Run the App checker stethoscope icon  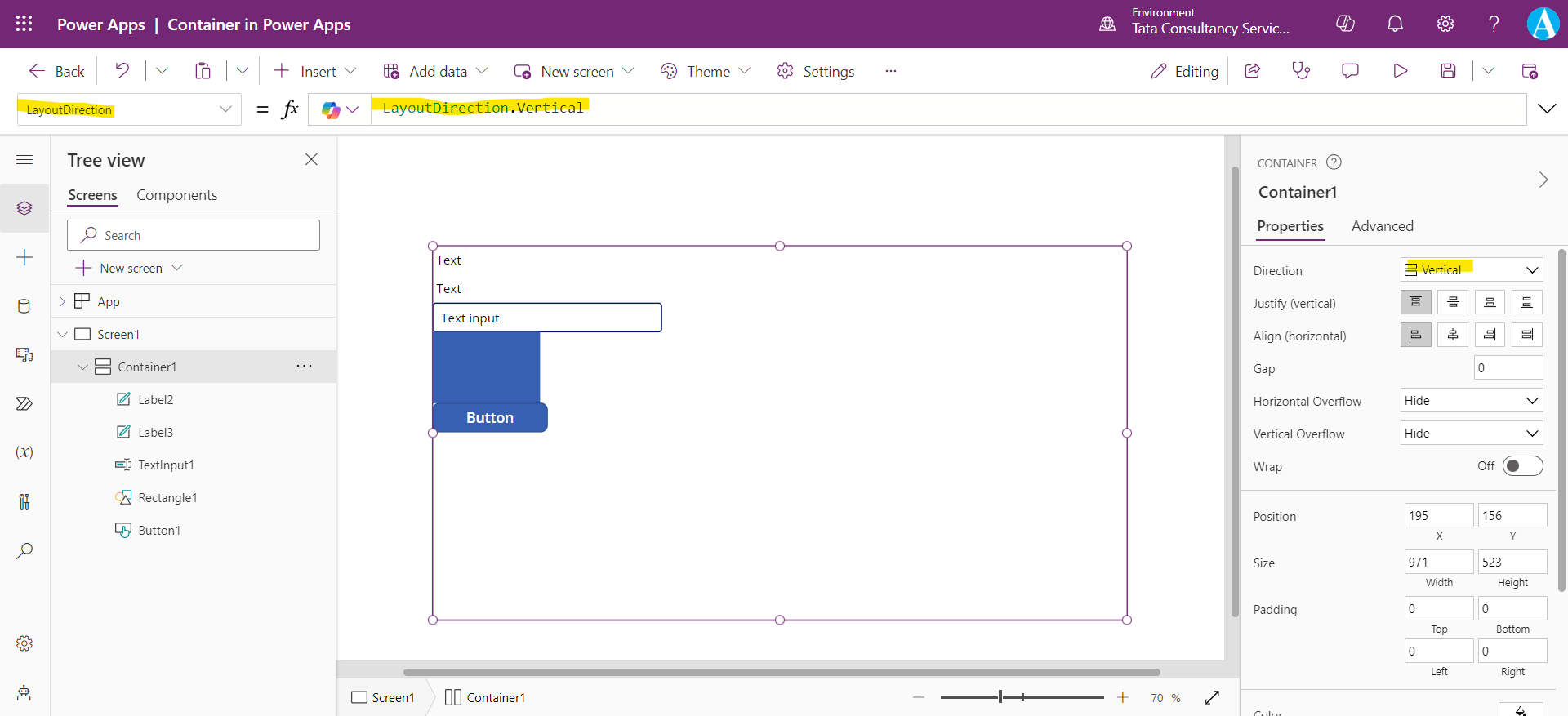click(1301, 71)
